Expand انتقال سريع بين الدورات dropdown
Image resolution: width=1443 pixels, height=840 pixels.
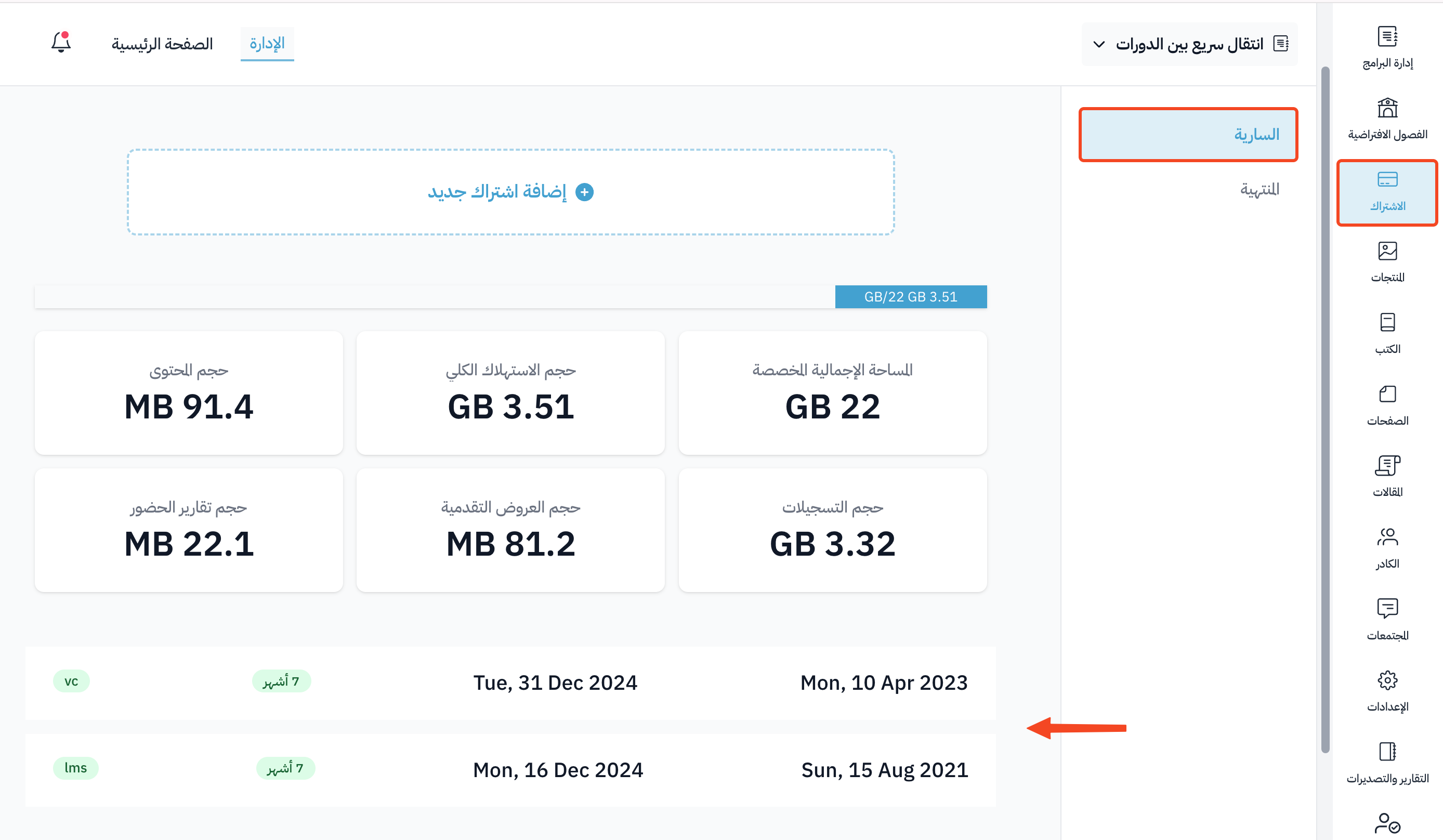tap(1189, 44)
